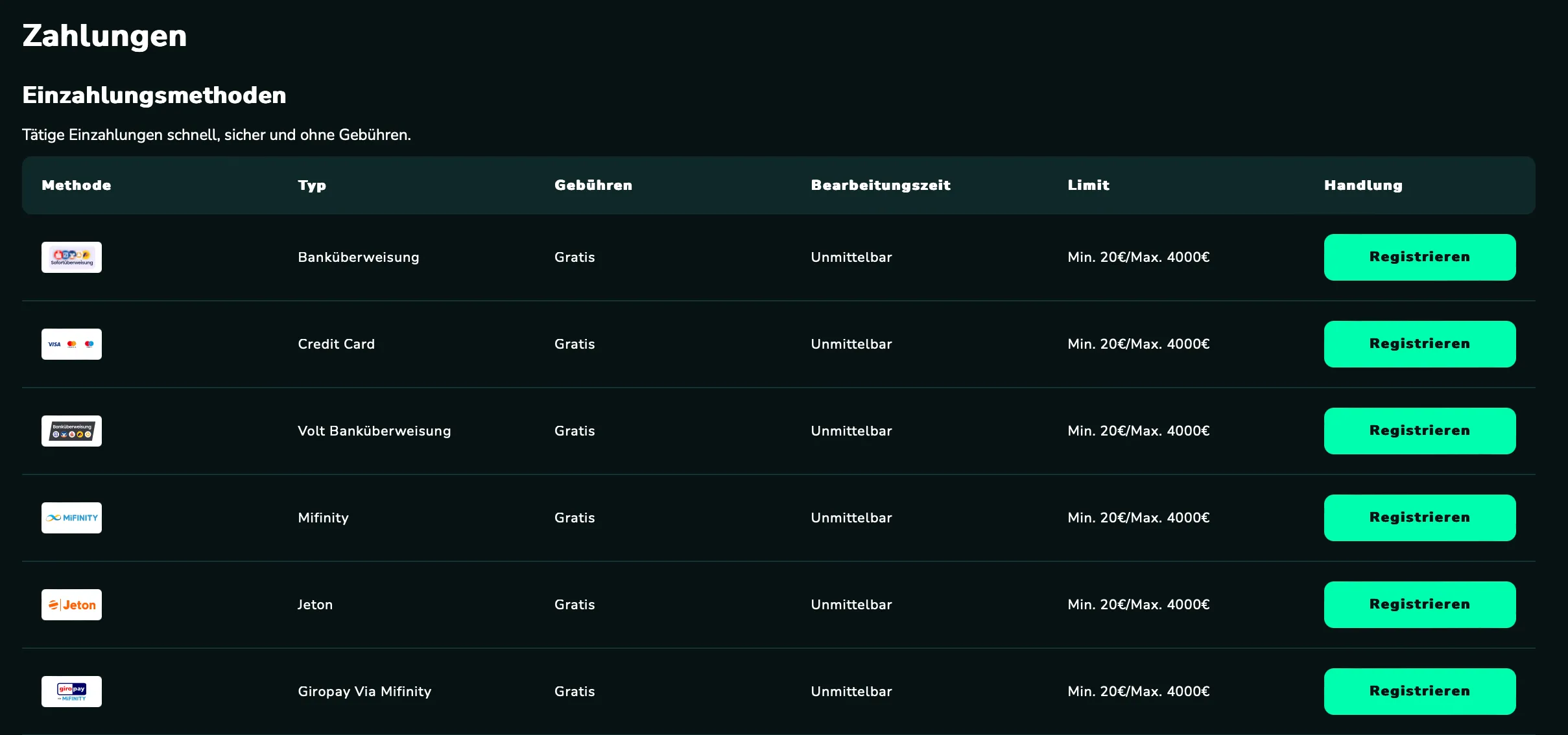Screen dimensions: 1568x735
Task: Click the Jeton payment logo
Action: click(71, 605)
